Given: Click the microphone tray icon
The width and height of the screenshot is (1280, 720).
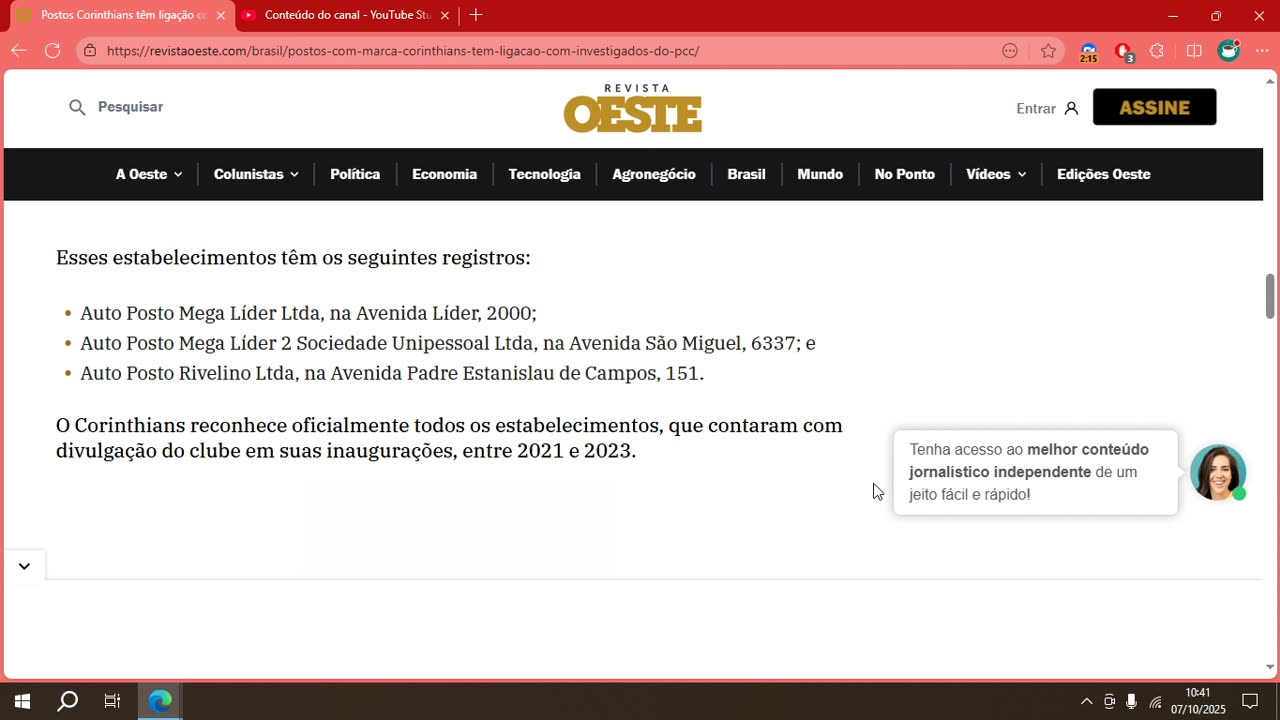Looking at the screenshot, I should click(x=1131, y=701).
